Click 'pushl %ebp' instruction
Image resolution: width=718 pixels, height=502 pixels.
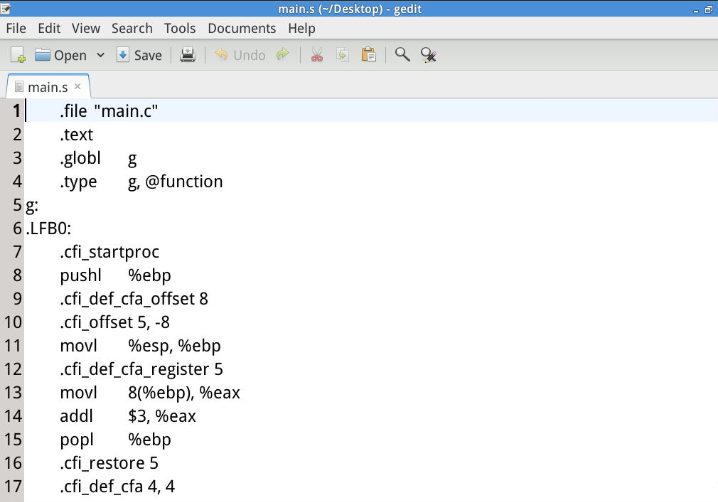pyautogui.click(x=115, y=276)
